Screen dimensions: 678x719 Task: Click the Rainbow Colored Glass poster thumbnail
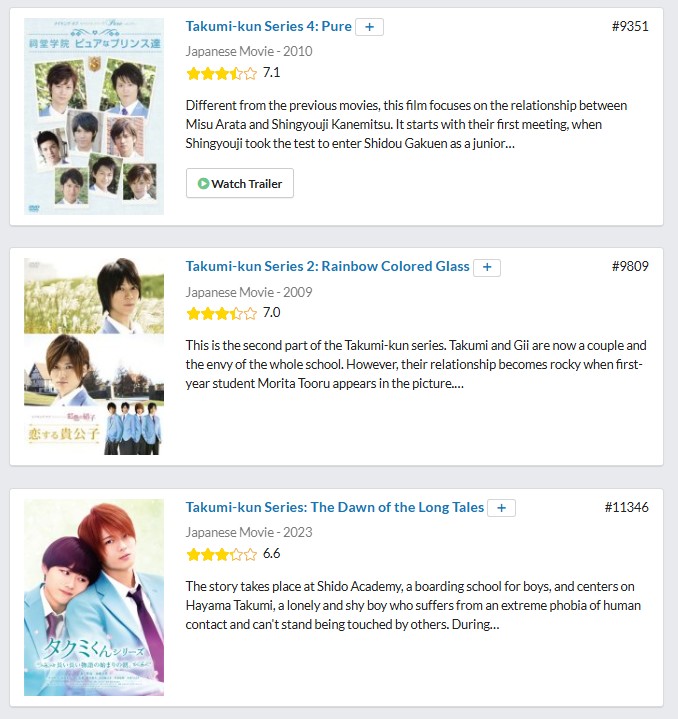(x=94, y=356)
